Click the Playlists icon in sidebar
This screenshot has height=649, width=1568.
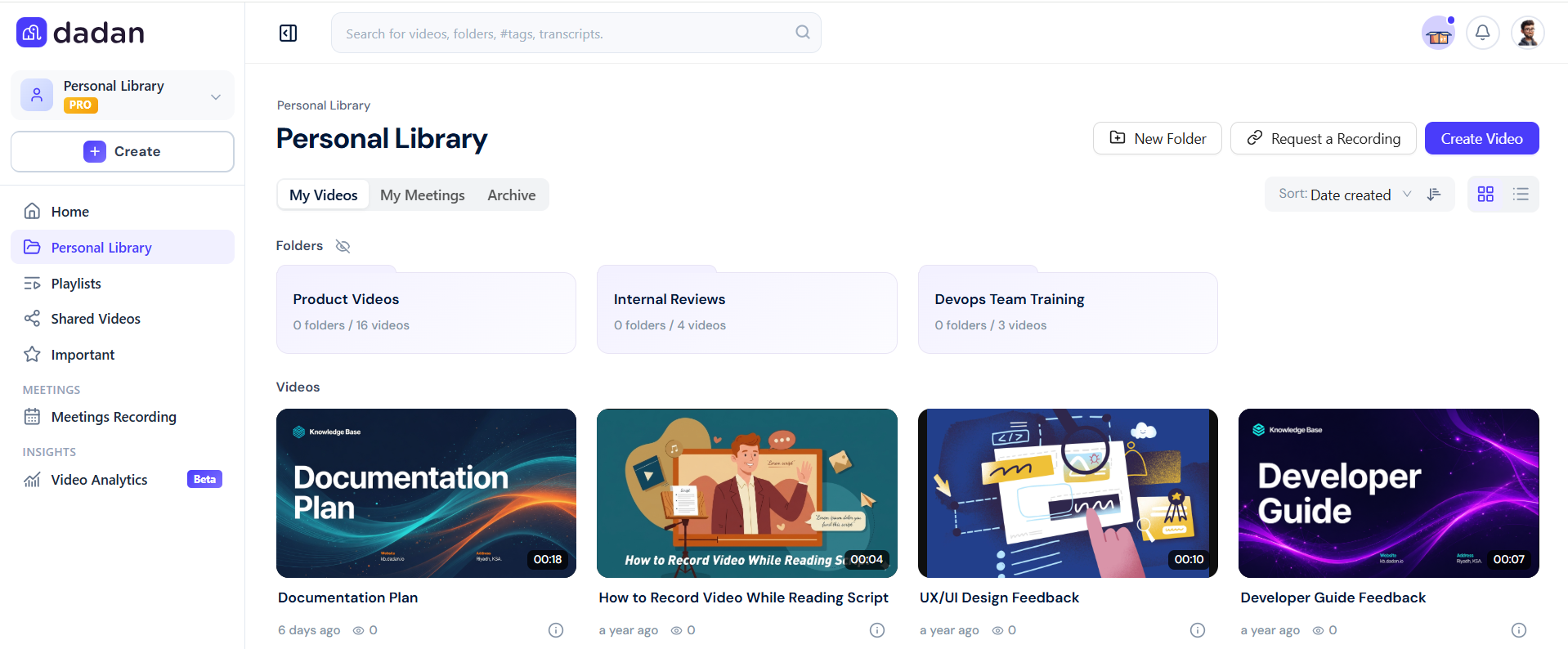[32, 283]
